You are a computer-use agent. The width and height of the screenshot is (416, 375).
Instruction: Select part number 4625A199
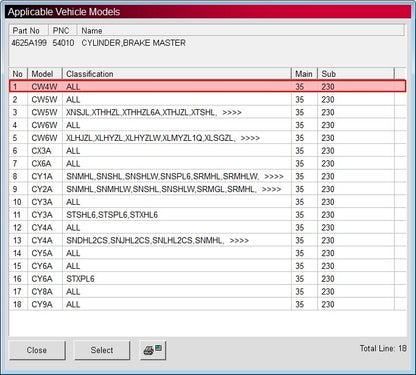point(29,43)
